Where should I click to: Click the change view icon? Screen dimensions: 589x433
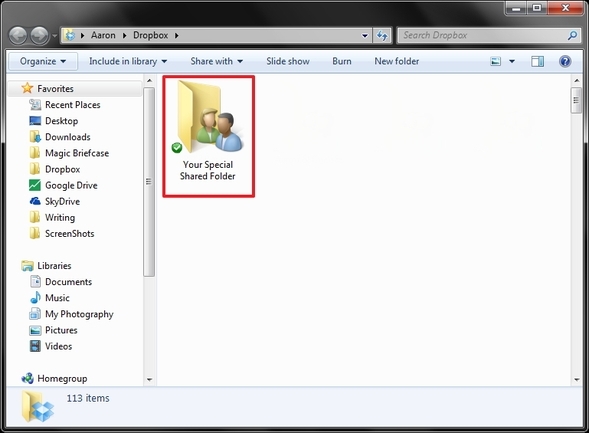click(x=496, y=61)
